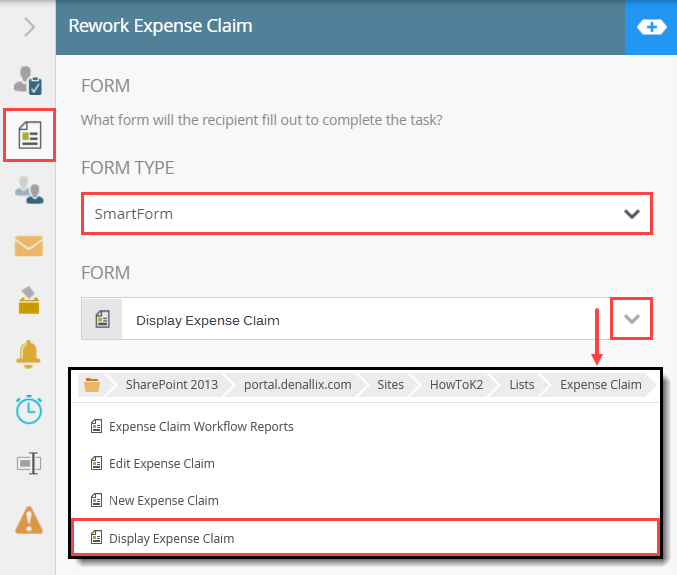Image resolution: width=677 pixels, height=575 pixels.
Task: Click the list's Display Expense Claim form icon
Action: (x=96, y=537)
